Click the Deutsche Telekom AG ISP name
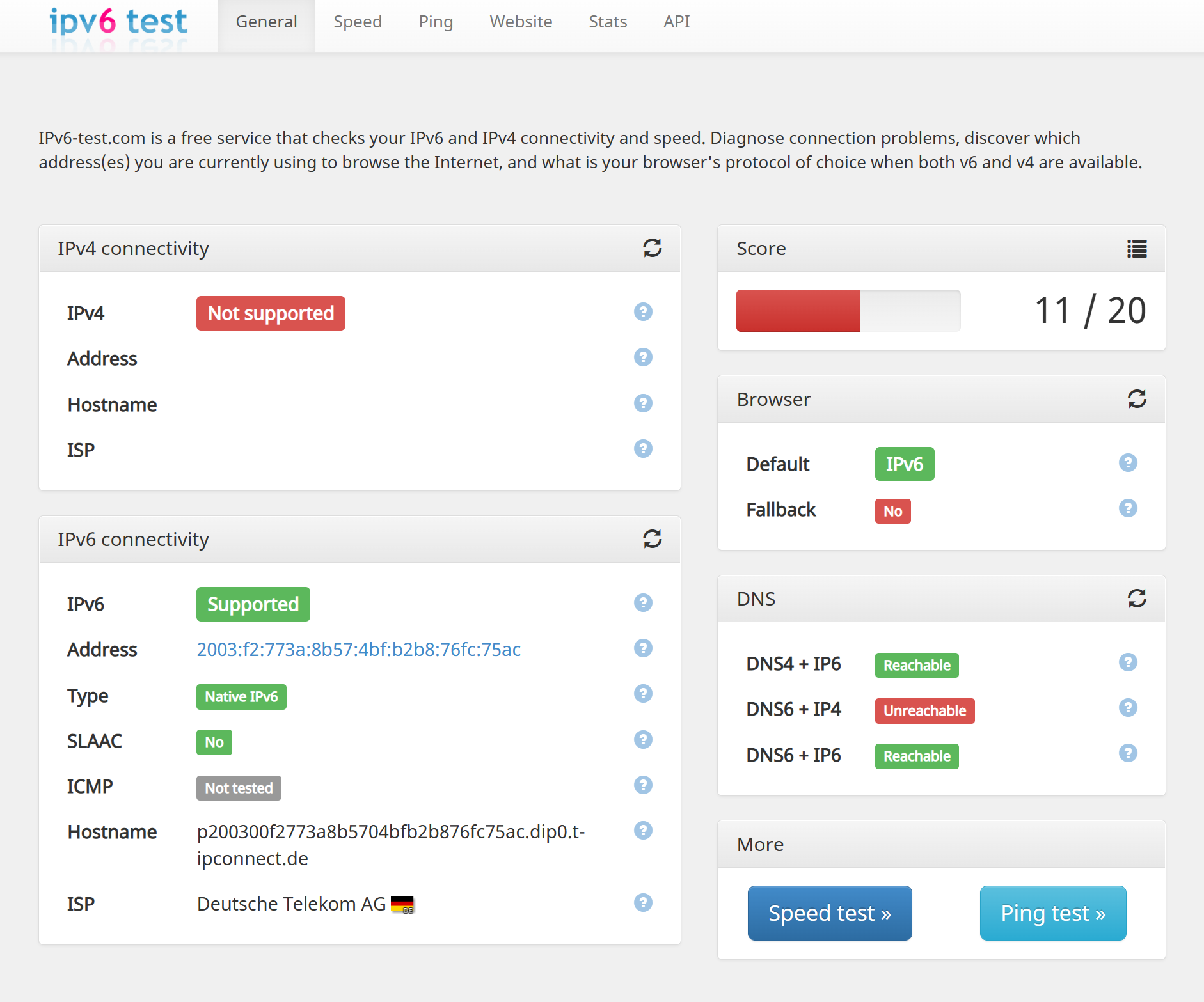 click(291, 904)
